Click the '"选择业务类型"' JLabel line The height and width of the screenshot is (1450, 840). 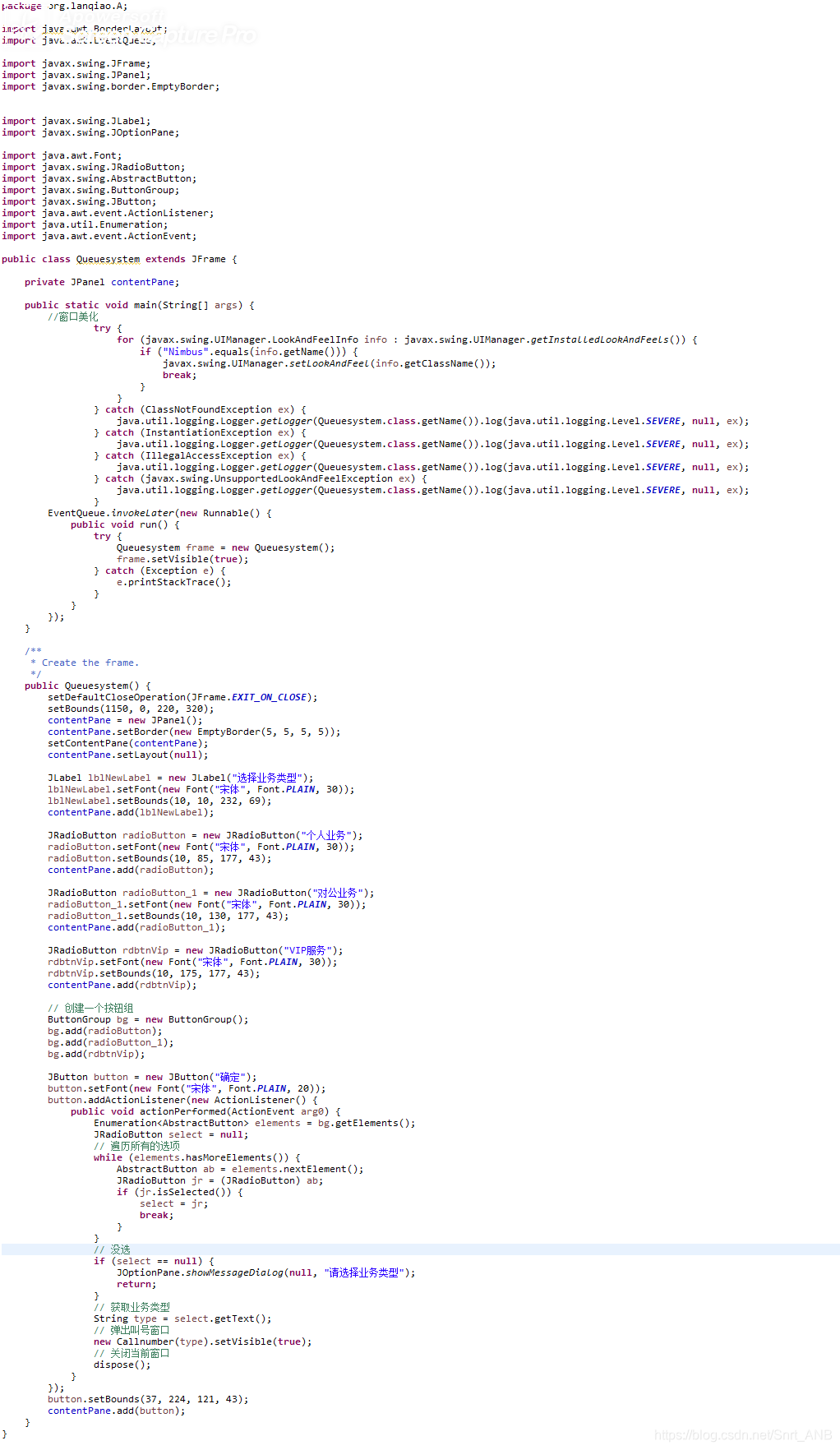(x=181, y=778)
